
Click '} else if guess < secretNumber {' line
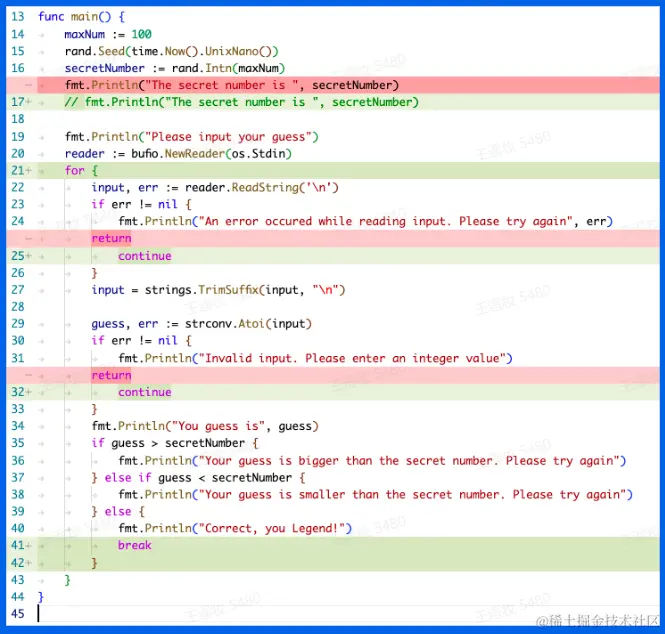(x=198, y=478)
